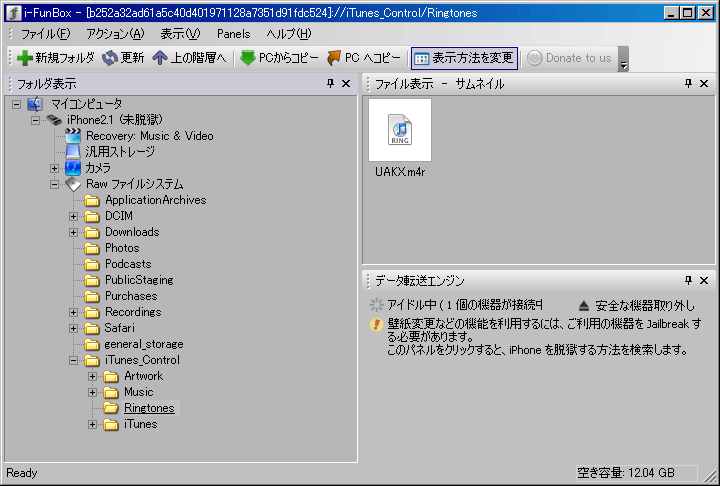720x486 pixels.
Task: Click the jailbreak warning exclamation icon
Action: [377, 324]
